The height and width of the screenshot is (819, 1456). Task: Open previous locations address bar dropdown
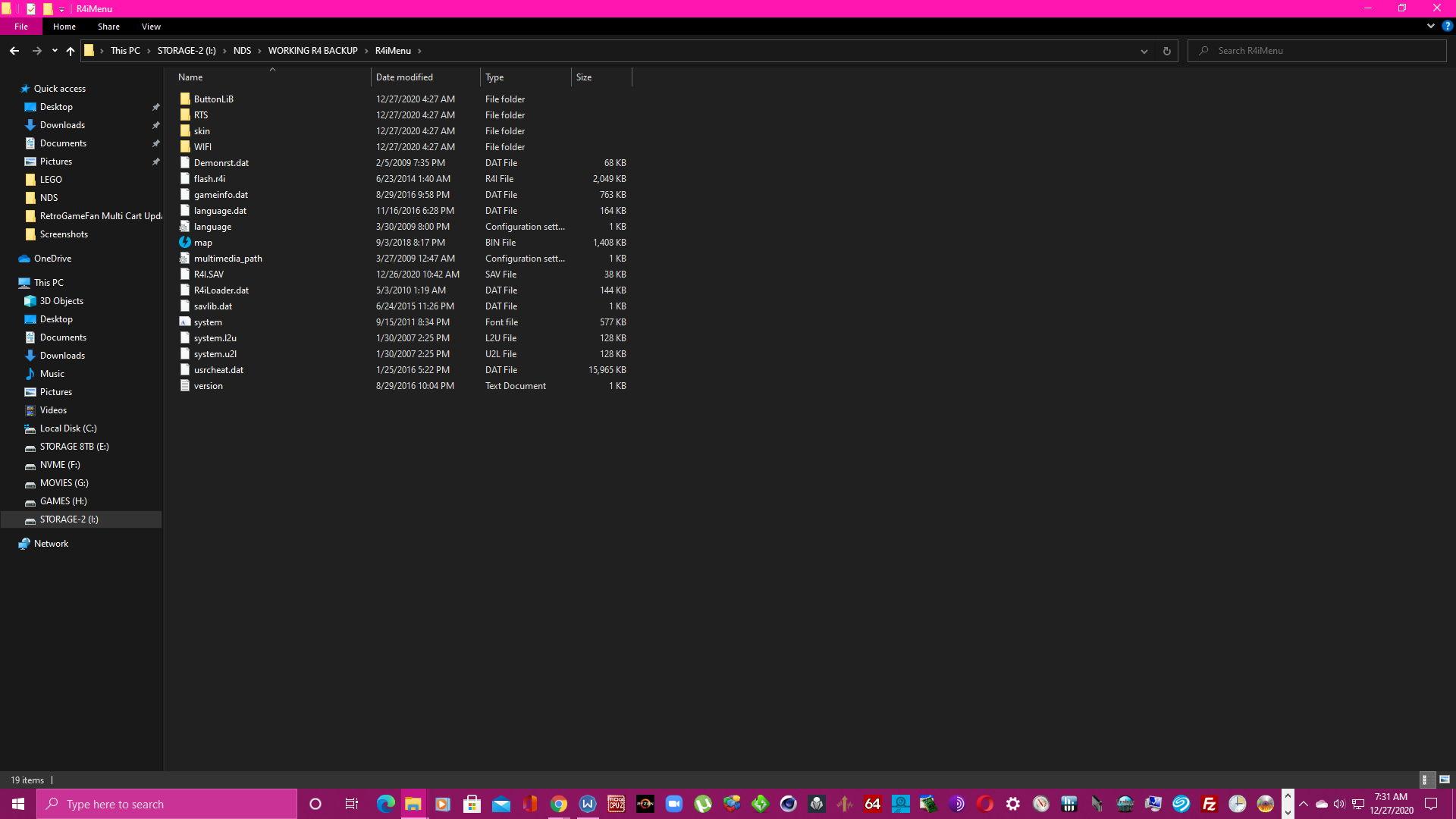click(x=1144, y=51)
